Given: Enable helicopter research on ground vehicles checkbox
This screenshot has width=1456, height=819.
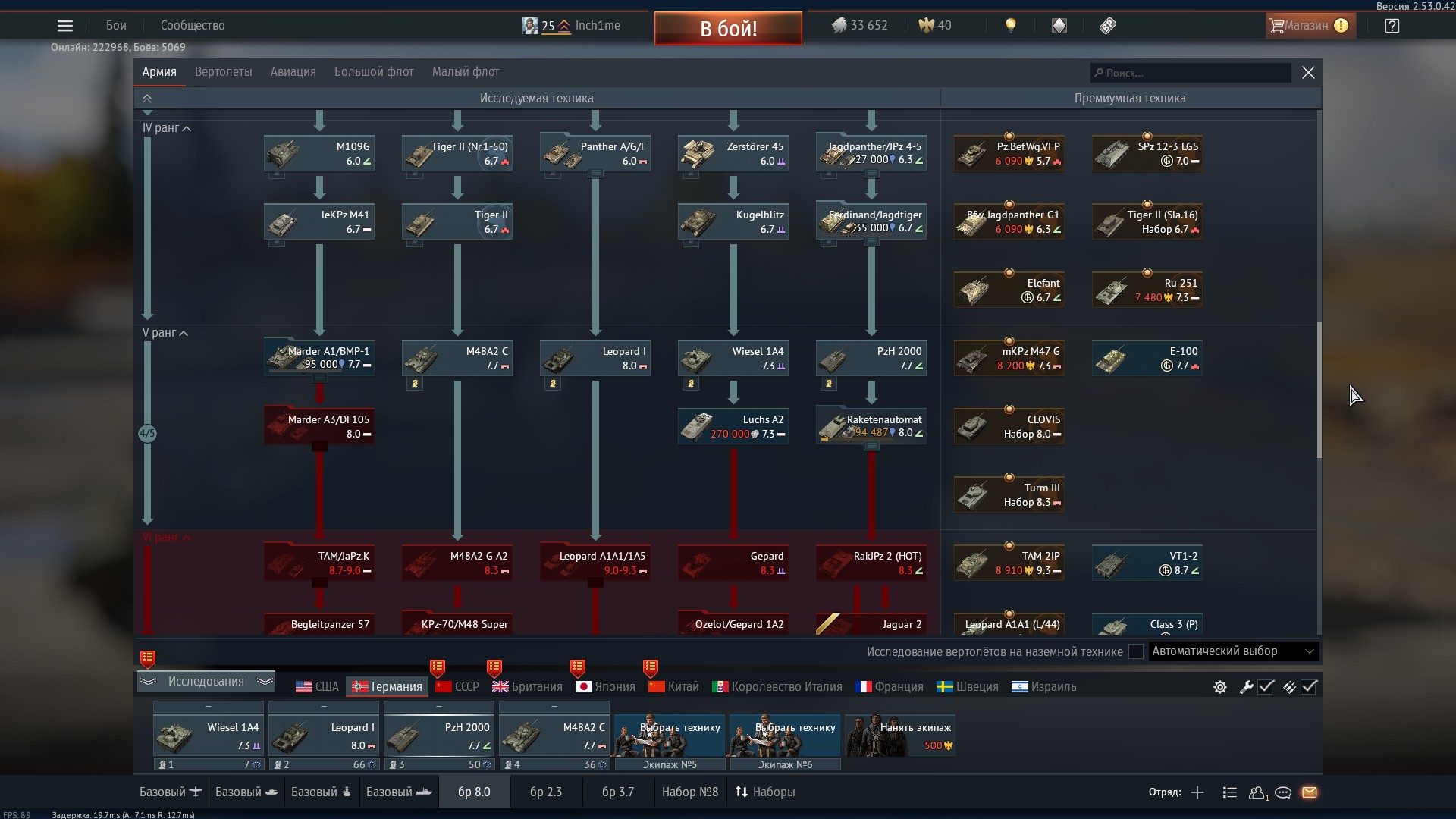Looking at the screenshot, I should [1135, 651].
